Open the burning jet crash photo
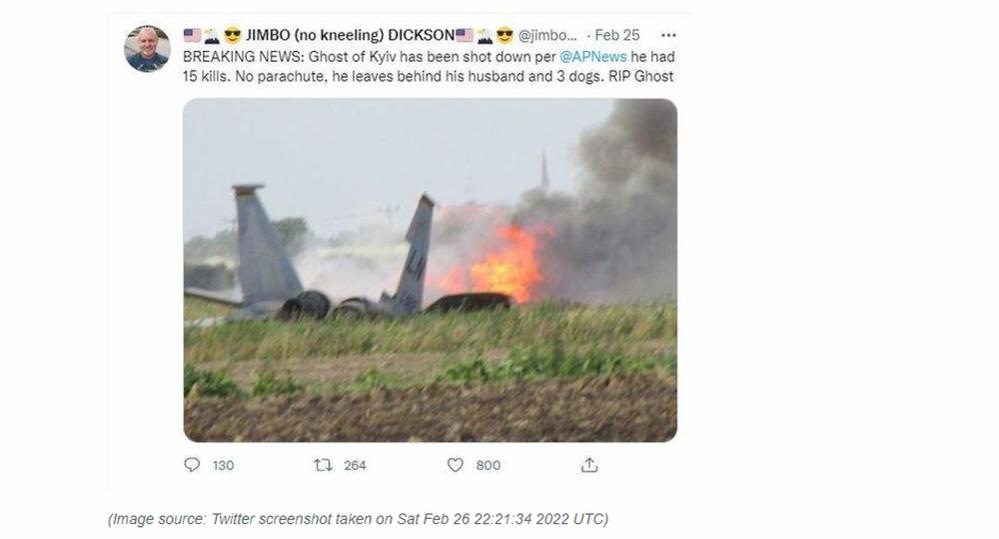The height and width of the screenshot is (539, 999). click(x=430, y=270)
